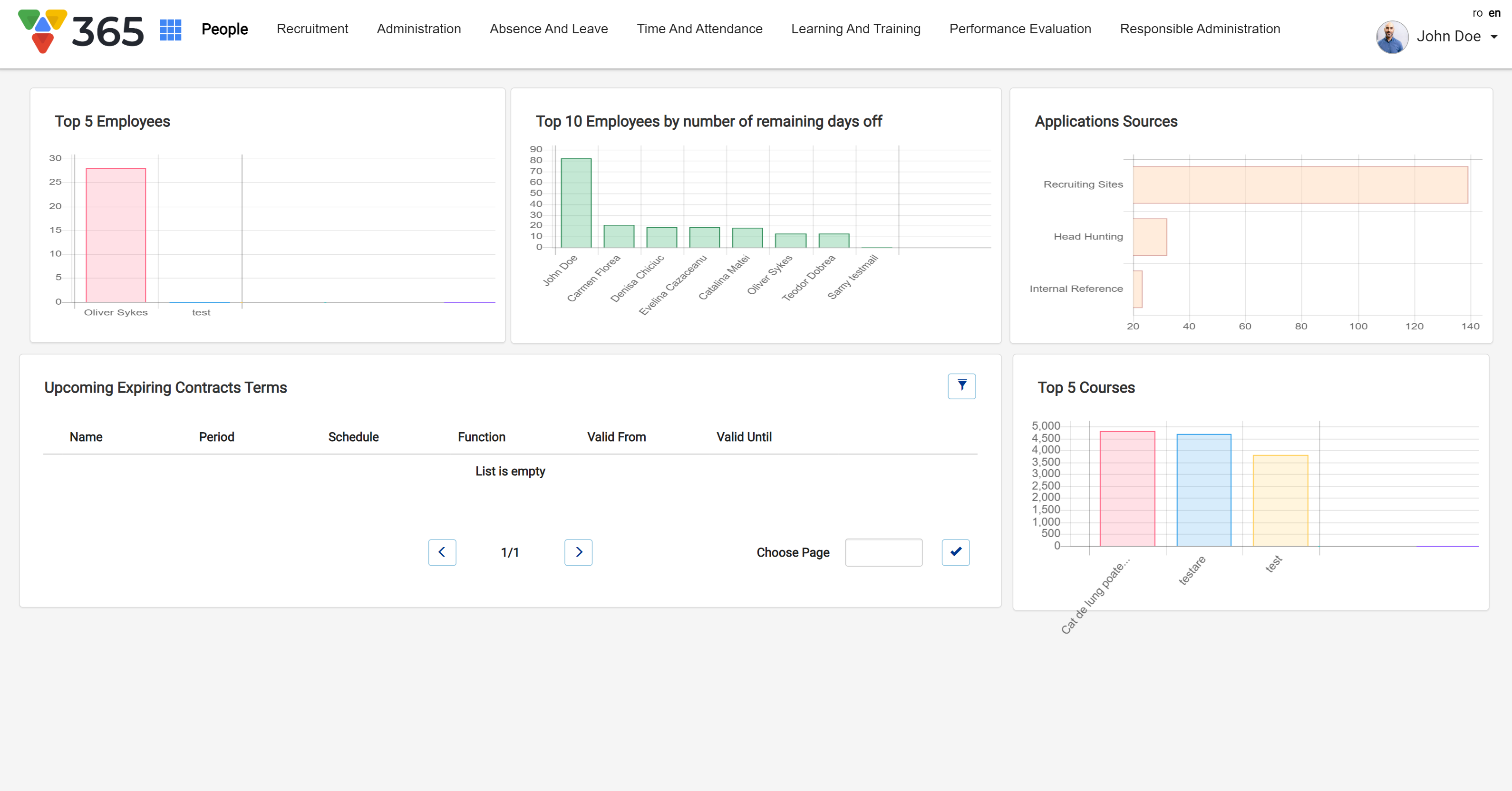The height and width of the screenshot is (791, 1512).
Task: Switch language to ro
Action: tap(1477, 13)
